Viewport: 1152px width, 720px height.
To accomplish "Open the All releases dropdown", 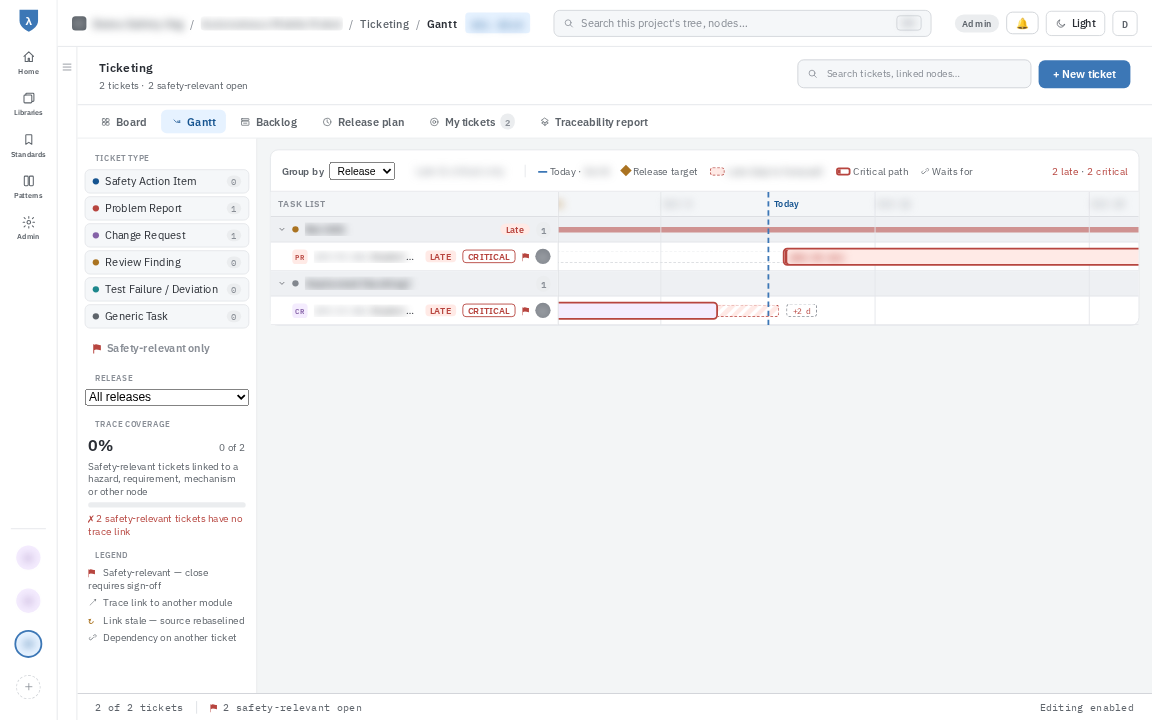I will pyautogui.click(x=167, y=397).
